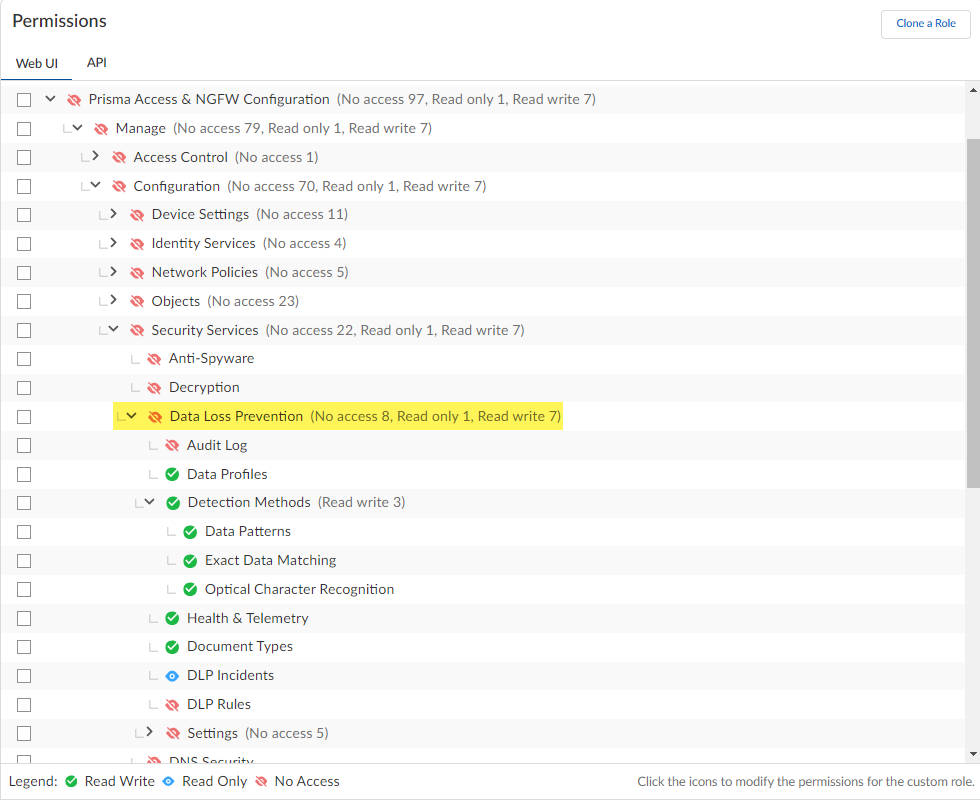Select the Decryption label
This screenshot has height=800, width=980.
pyautogui.click(x=204, y=388)
